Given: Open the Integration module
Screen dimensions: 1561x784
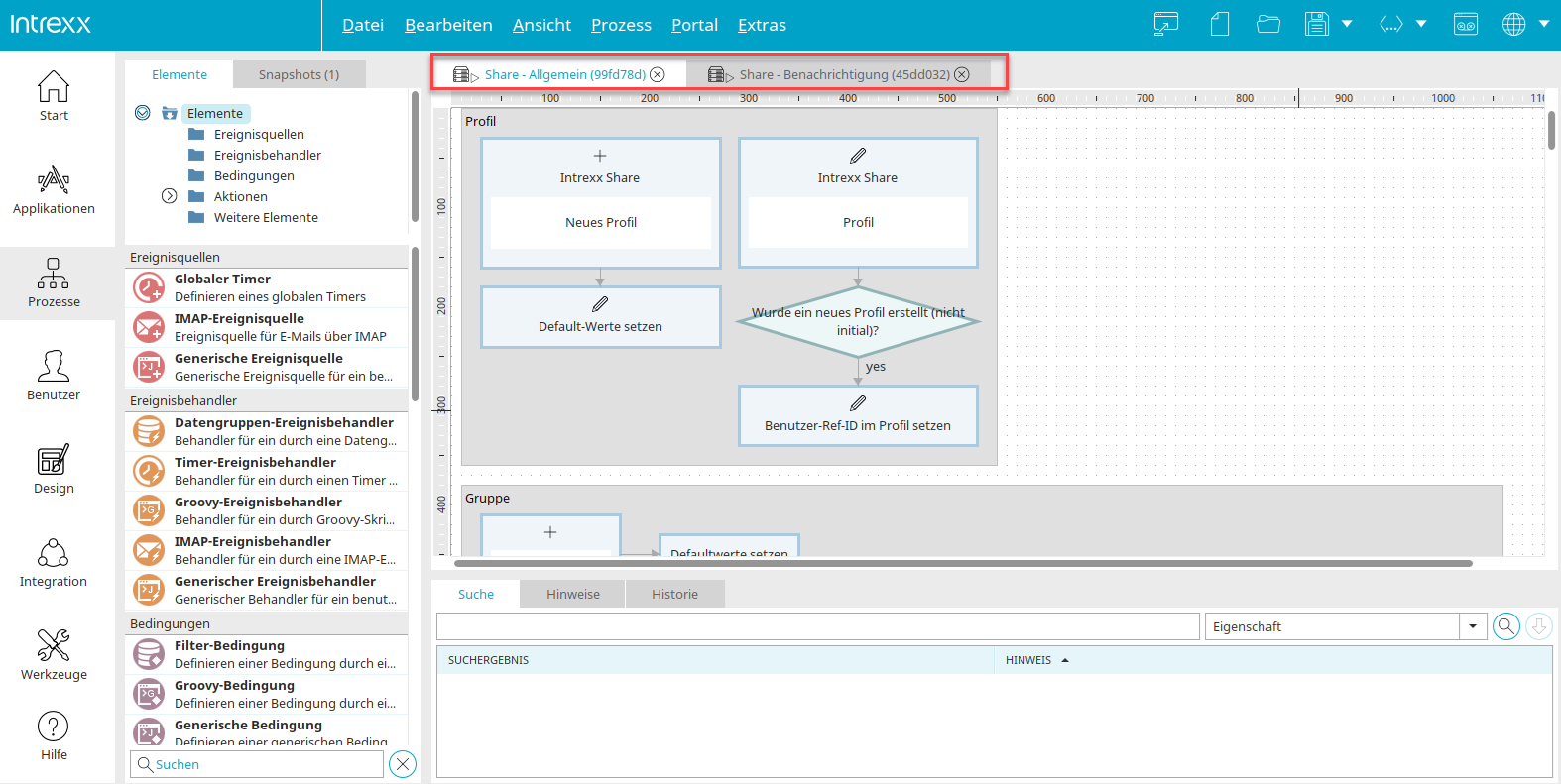Looking at the screenshot, I should point(54,562).
